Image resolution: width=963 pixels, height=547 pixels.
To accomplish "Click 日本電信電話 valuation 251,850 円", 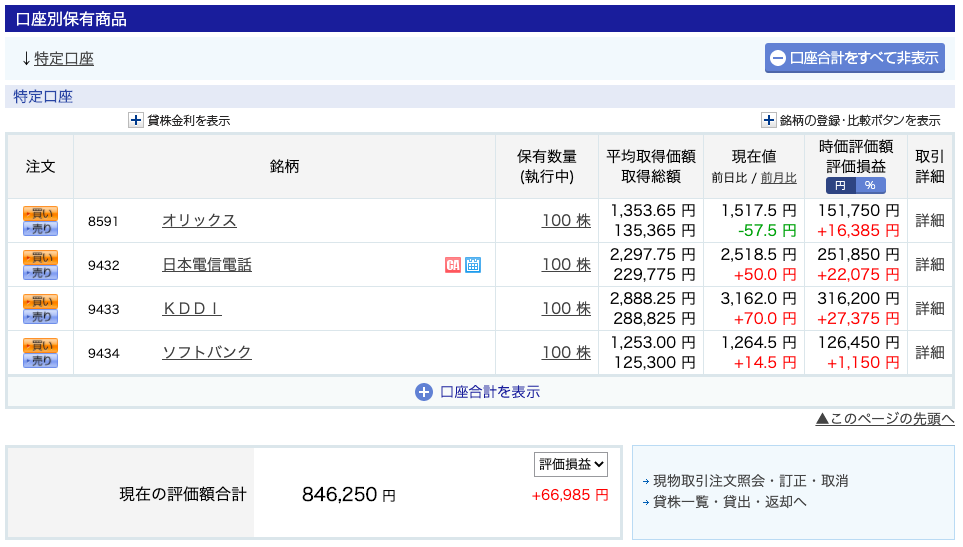I will (858, 254).
